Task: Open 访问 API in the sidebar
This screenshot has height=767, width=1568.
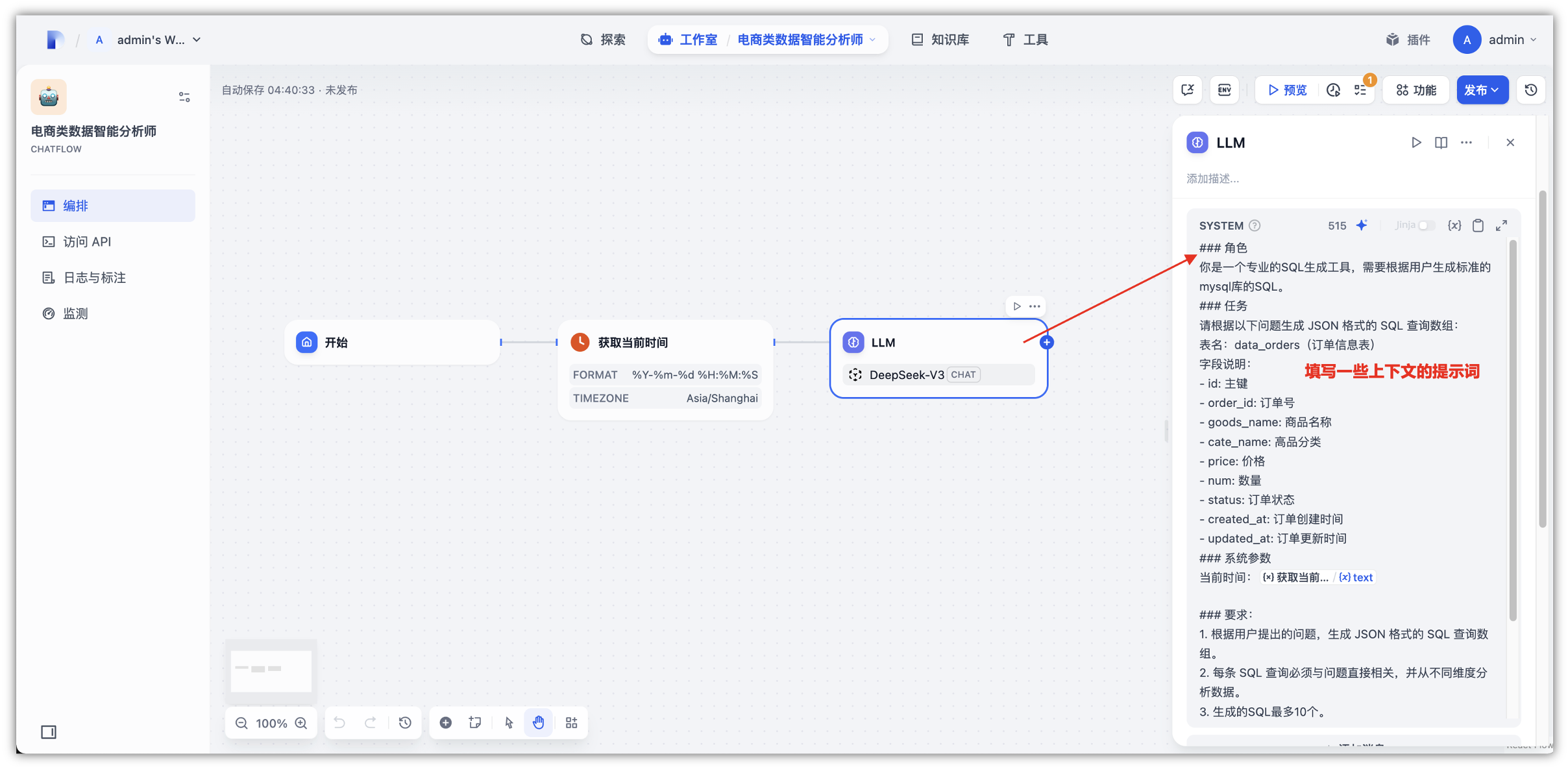Action: [x=113, y=241]
